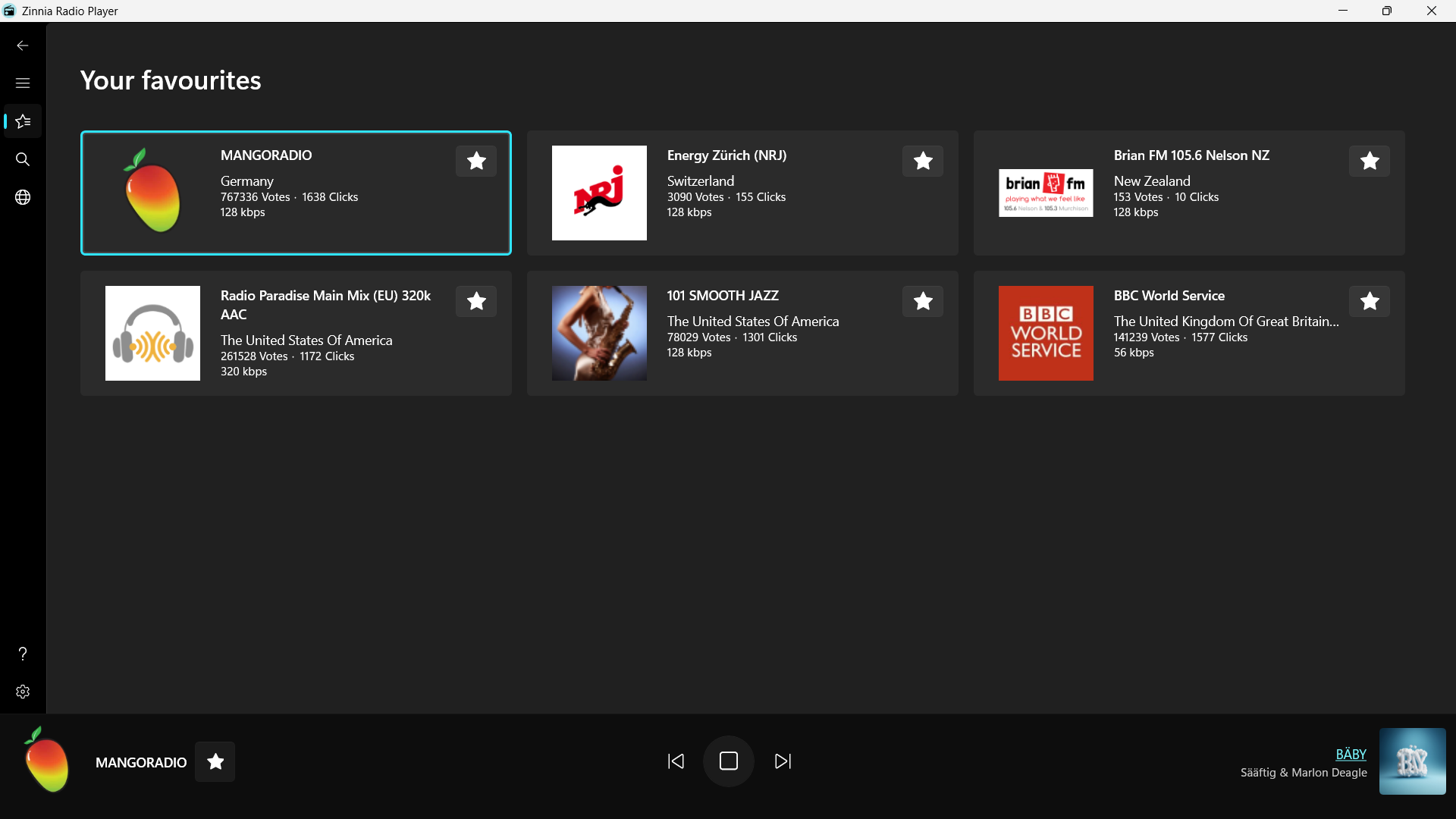Select Radio Paradise Main Mix (EU) 320k title
This screenshot has height=819, width=1456.
coord(325,305)
